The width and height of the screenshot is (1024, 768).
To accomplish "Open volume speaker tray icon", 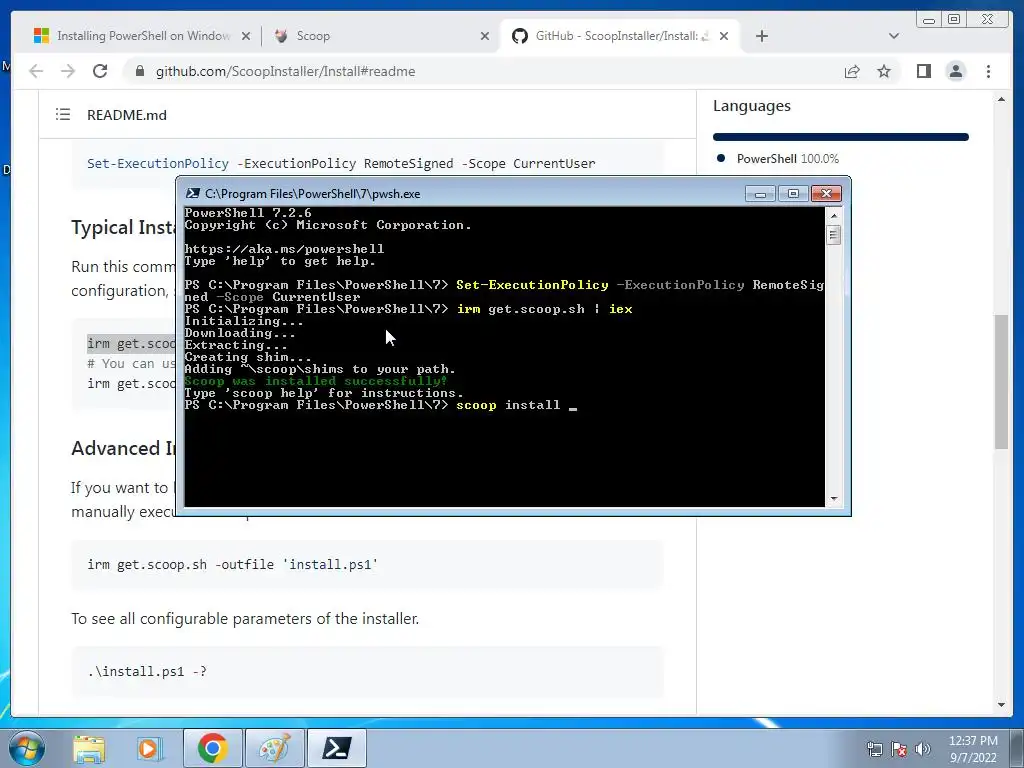I will [x=923, y=749].
